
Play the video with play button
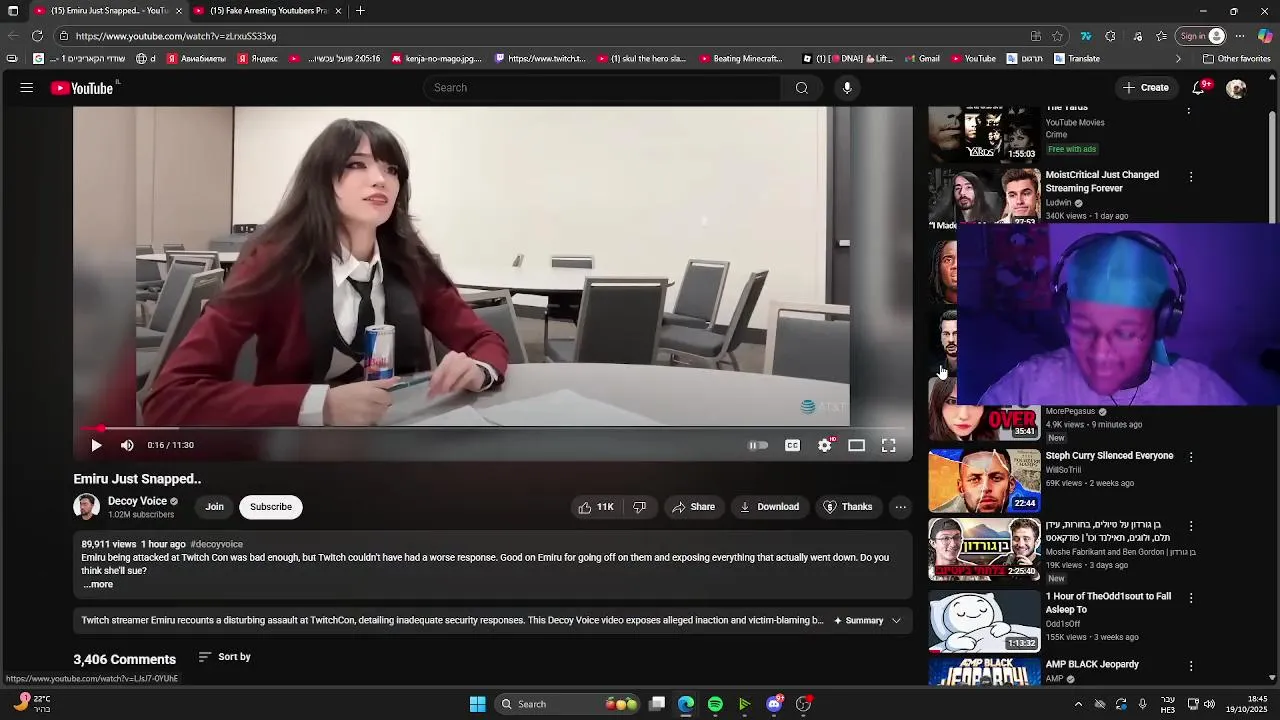tap(96, 445)
